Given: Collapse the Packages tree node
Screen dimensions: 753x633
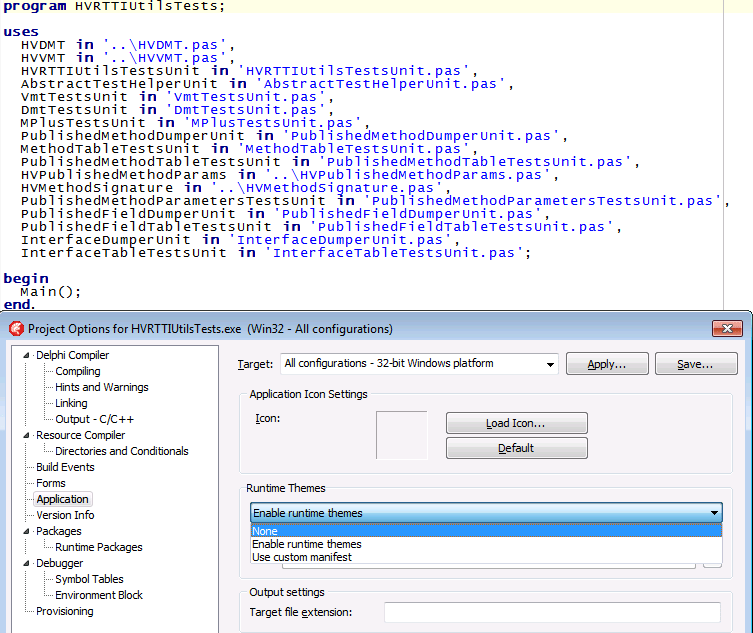Looking at the screenshot, I should tap(27, 532).
